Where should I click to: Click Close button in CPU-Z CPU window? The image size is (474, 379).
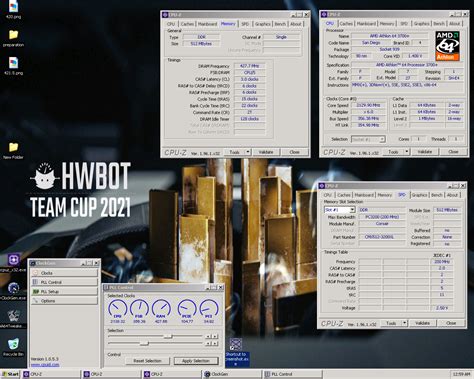coord(453,152)
